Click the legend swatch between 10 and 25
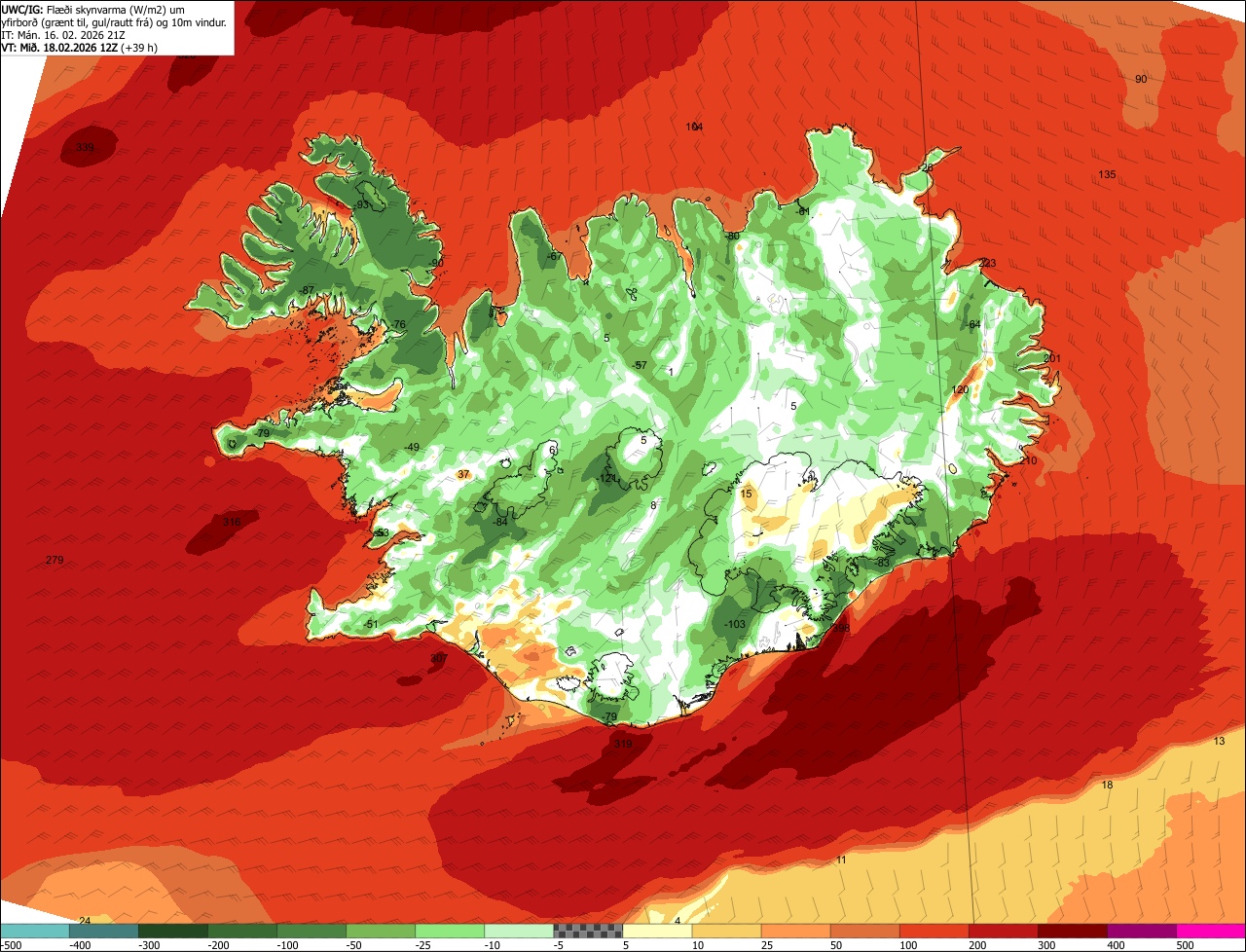Screen dimensions: 1246x952 click(x=726, y=931)
